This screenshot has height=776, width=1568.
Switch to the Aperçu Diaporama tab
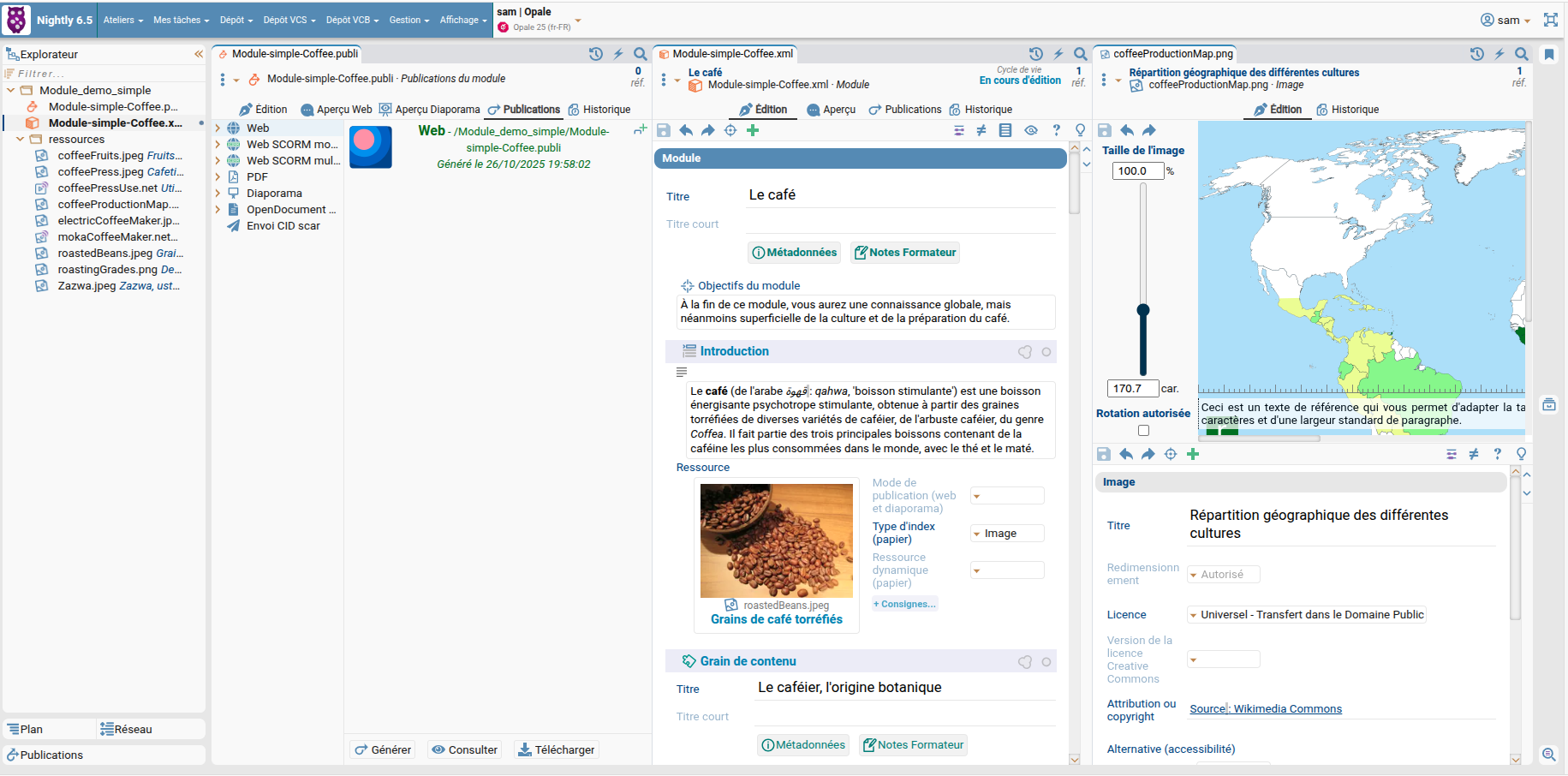430,110
